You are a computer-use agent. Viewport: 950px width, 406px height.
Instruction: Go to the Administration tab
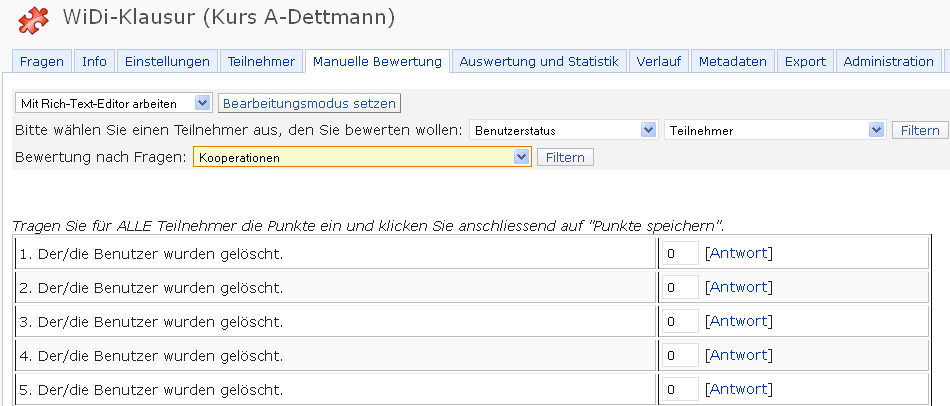pos(888,62)
